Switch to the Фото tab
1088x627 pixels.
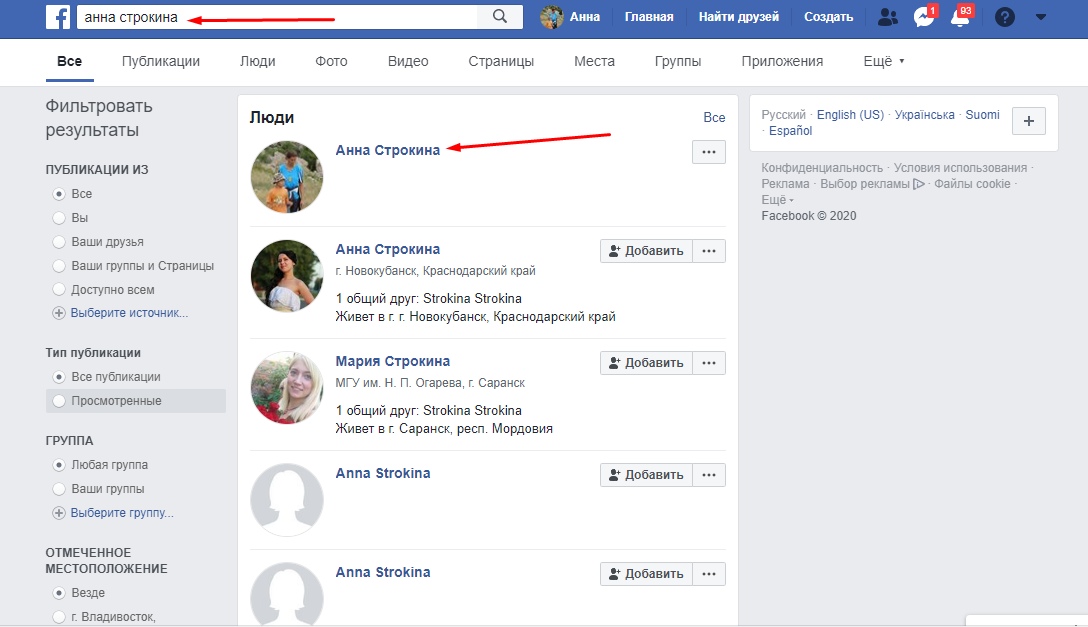331,61
